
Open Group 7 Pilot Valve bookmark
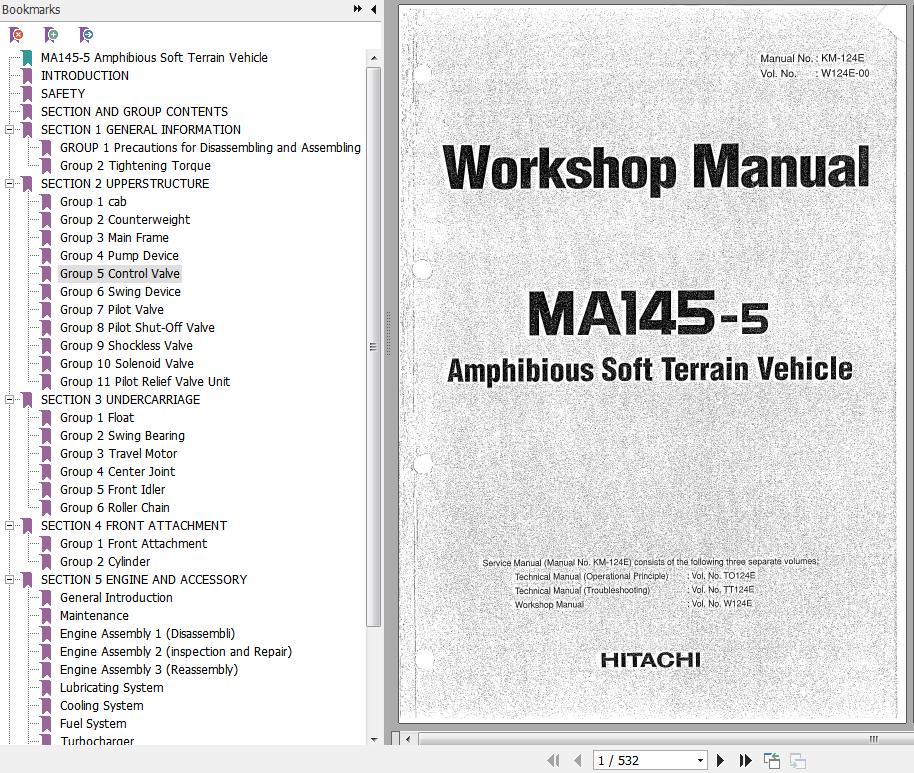click(x=111, y=310)
